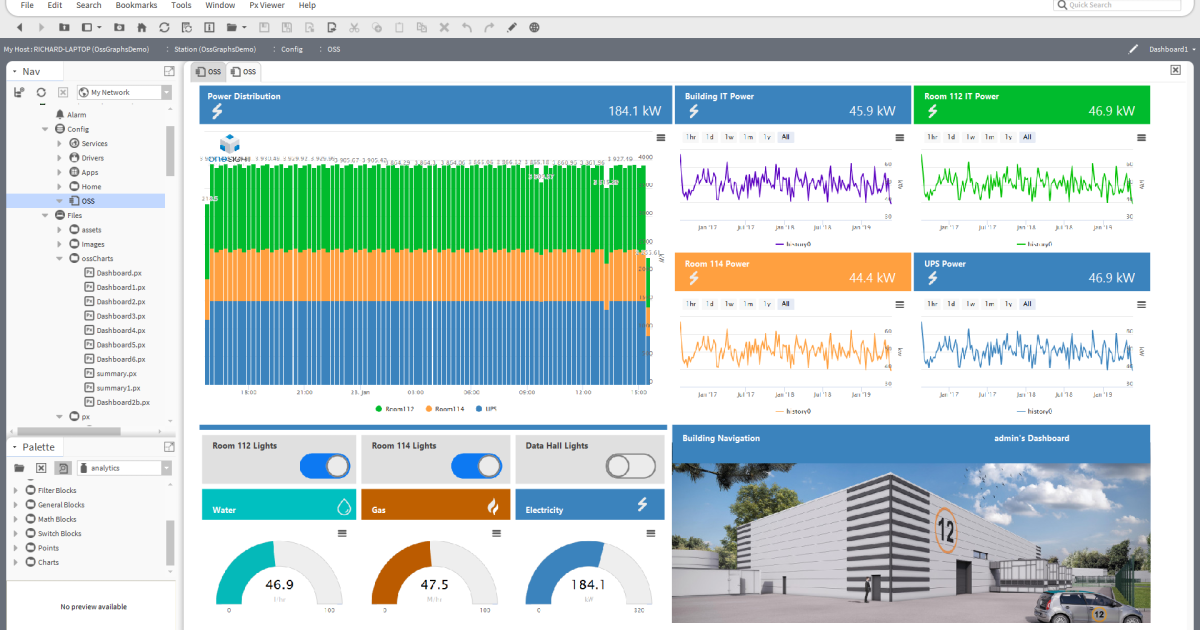Select the 1d range on Room 112 IT Power
Screen dimensions: 1200x630
pos(951,137)
